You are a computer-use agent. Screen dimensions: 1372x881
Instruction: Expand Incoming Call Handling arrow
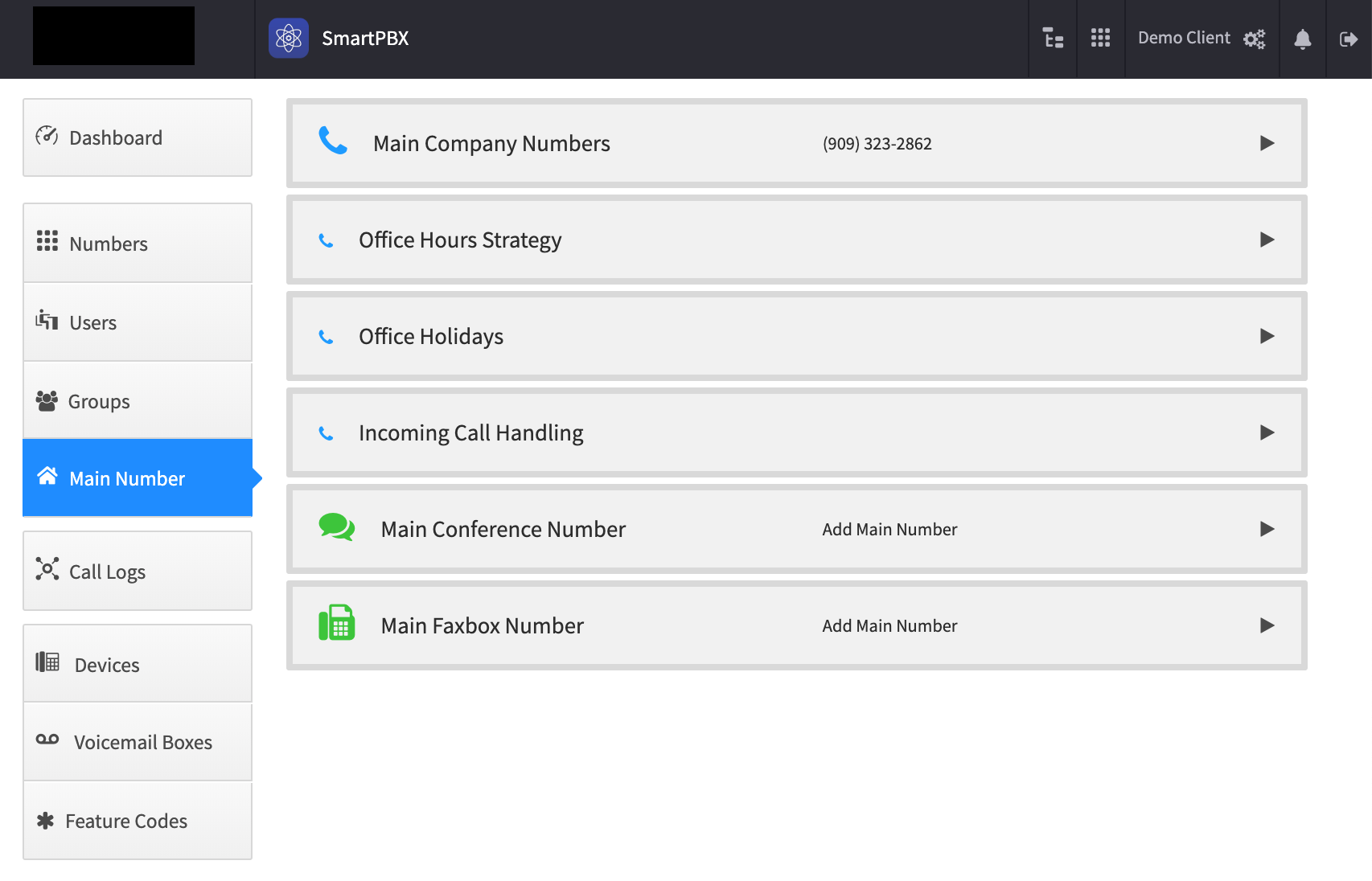pos(1267,432)
